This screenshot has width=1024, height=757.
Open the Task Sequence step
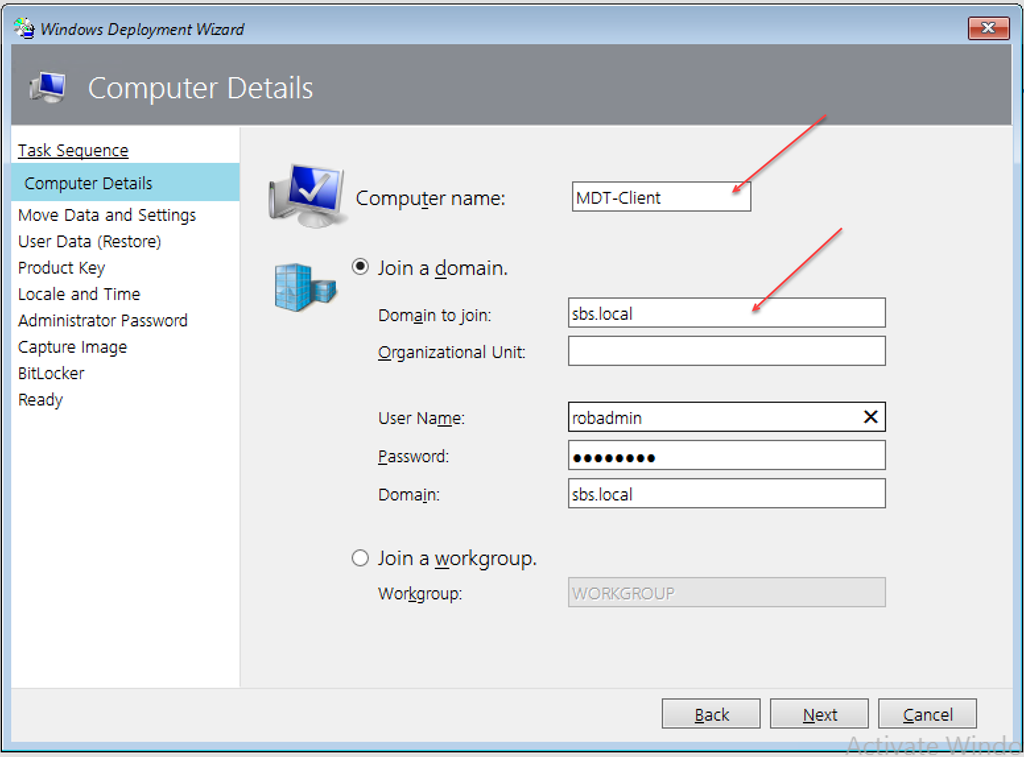[x=73, y=150]
